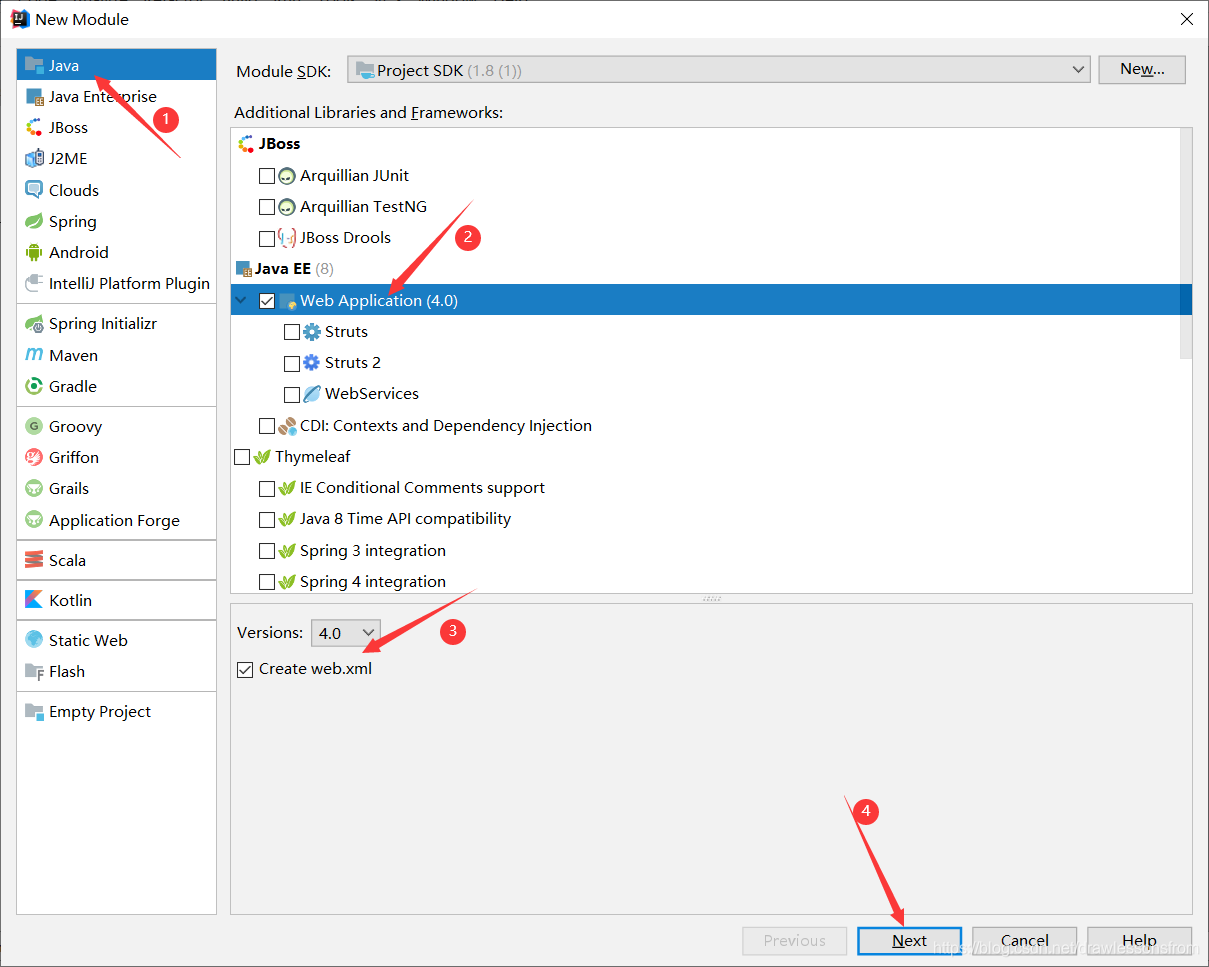This screenshot has height=967, width=1209.
Task: Click the Clouds icon
Action: (35, 190)
